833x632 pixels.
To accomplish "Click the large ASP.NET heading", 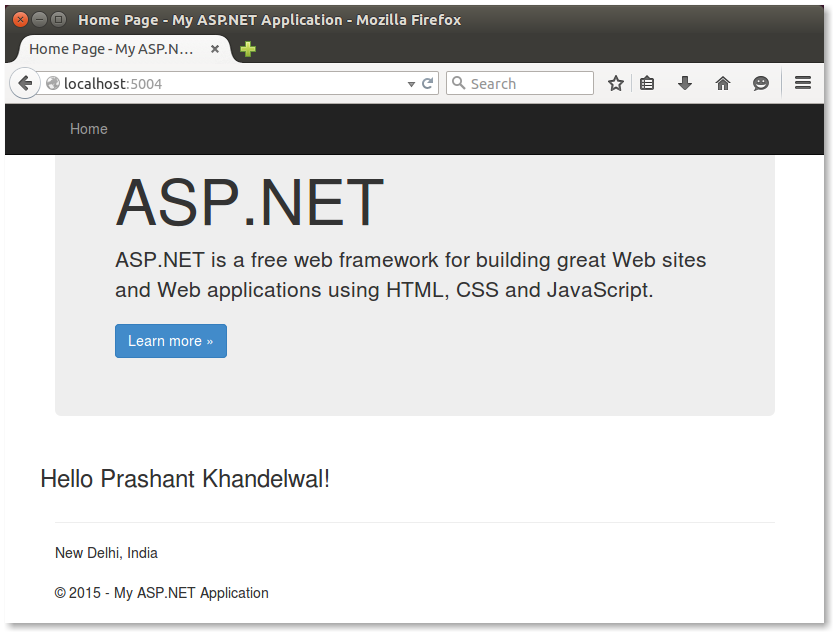I will point(249,202).
